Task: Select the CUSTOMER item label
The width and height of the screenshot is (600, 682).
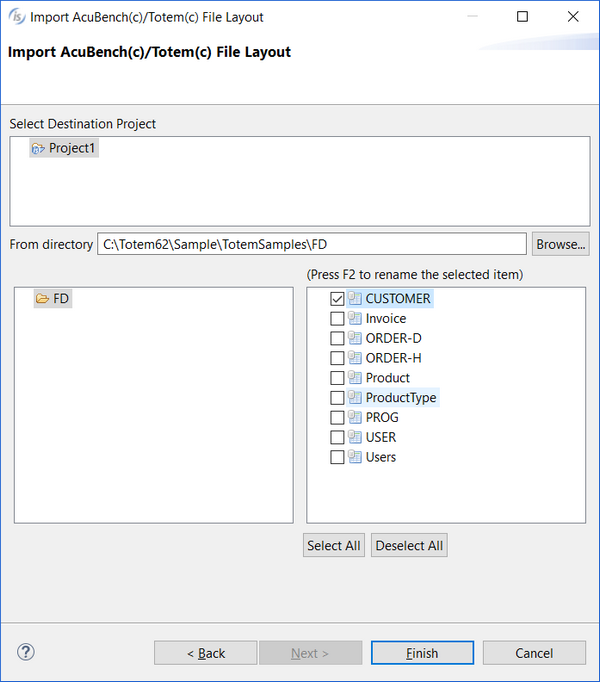Action: (x=398, y=299)
